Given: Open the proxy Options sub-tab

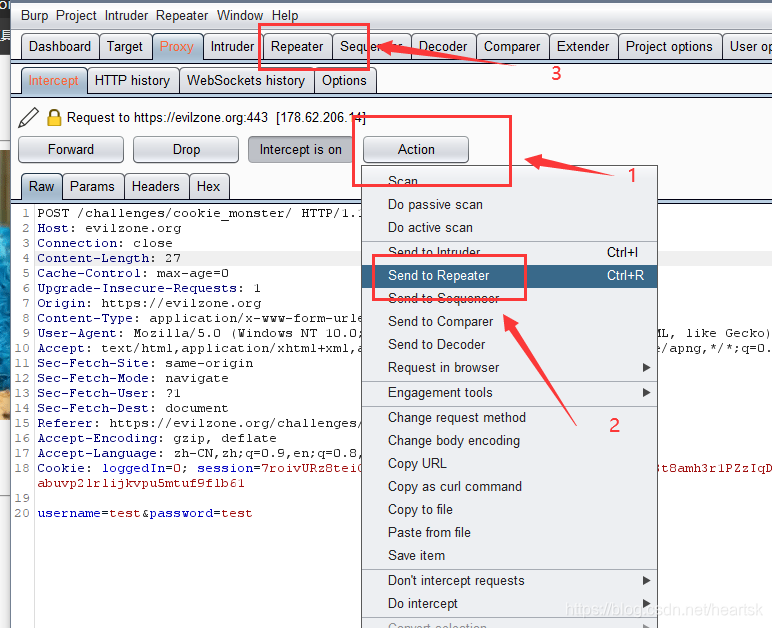Looking at the screenshot, I should (x=344, y=81).
